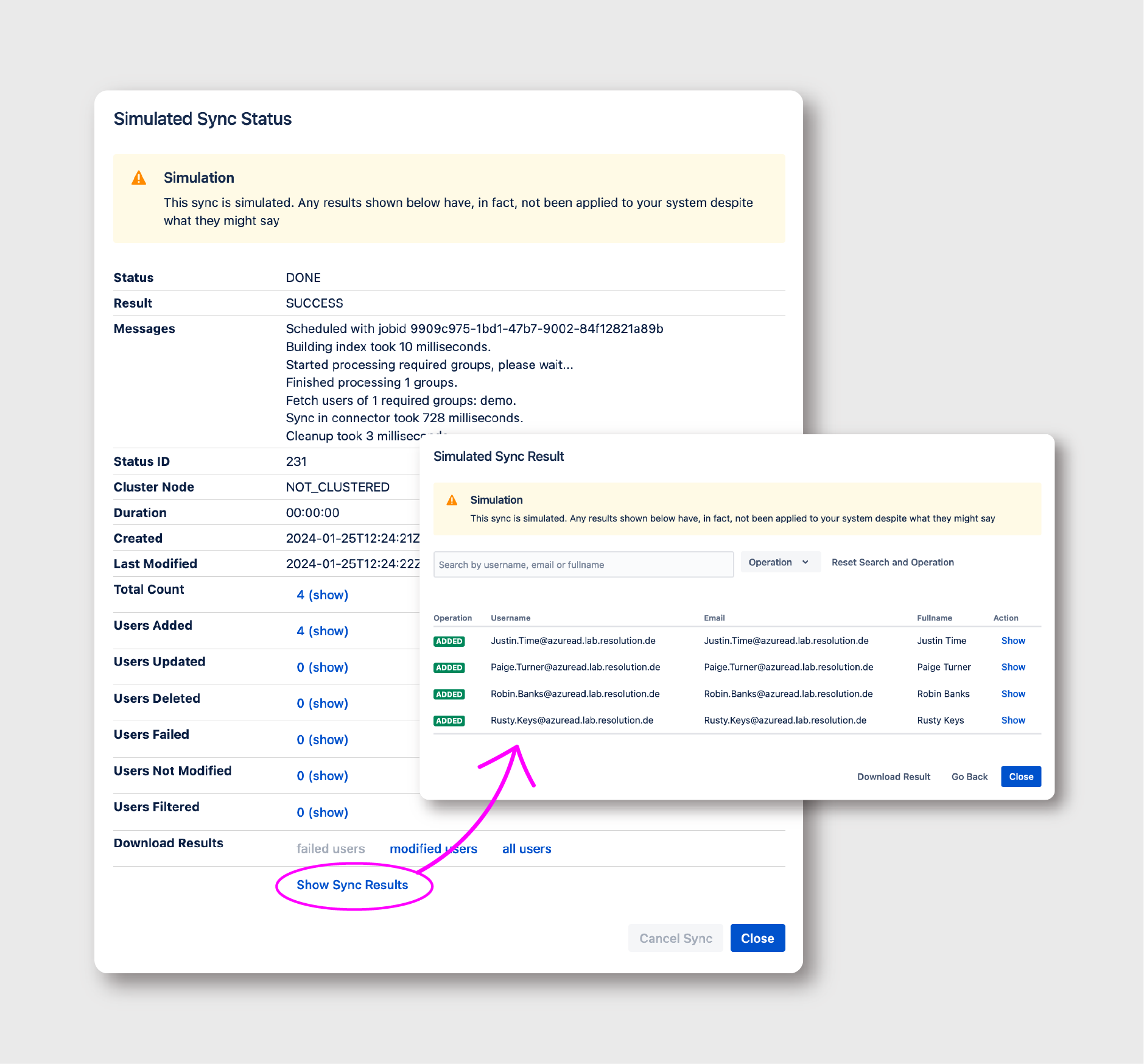Click the jobid message line
Image resolution: width=1144 pixels, height=1064 pixels.
[x=474, y=329]
